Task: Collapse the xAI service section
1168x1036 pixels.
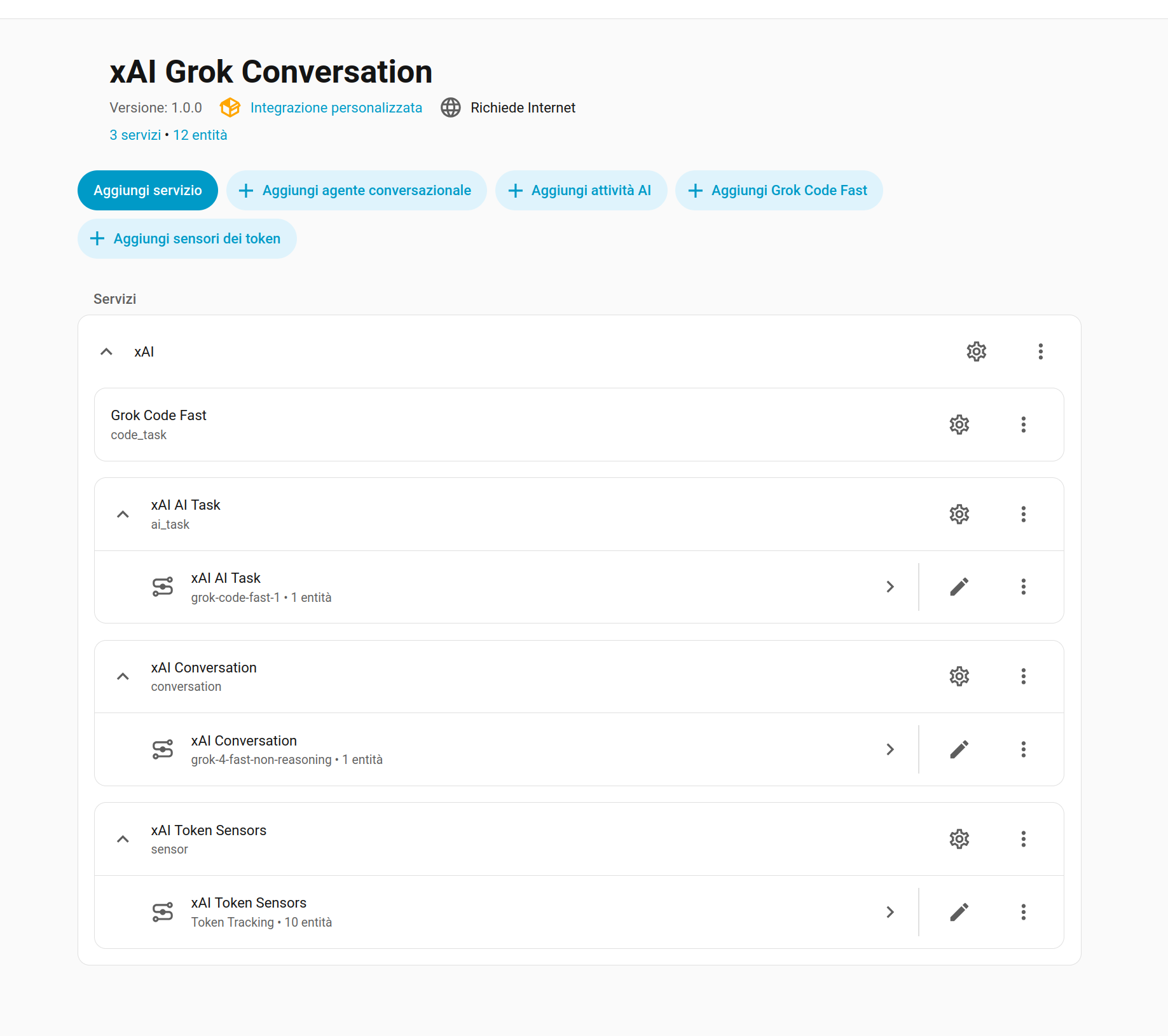Action: point(106,351)
